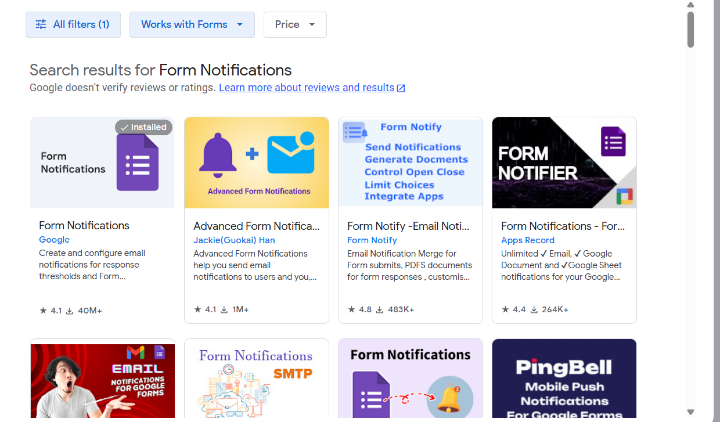Expand the Works with Forms dropdown
This screenshot has width=720, height=422.
(x=191, y=25)
